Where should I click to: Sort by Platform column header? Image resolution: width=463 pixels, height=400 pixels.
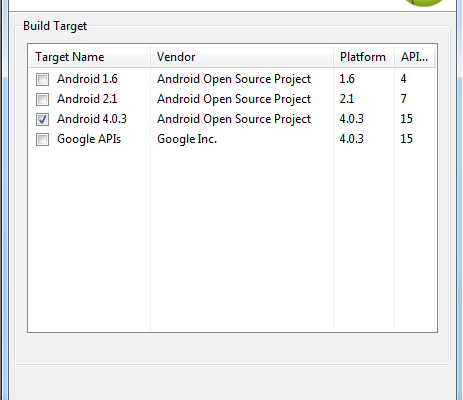pyautogui.click(x=364, y=57)
